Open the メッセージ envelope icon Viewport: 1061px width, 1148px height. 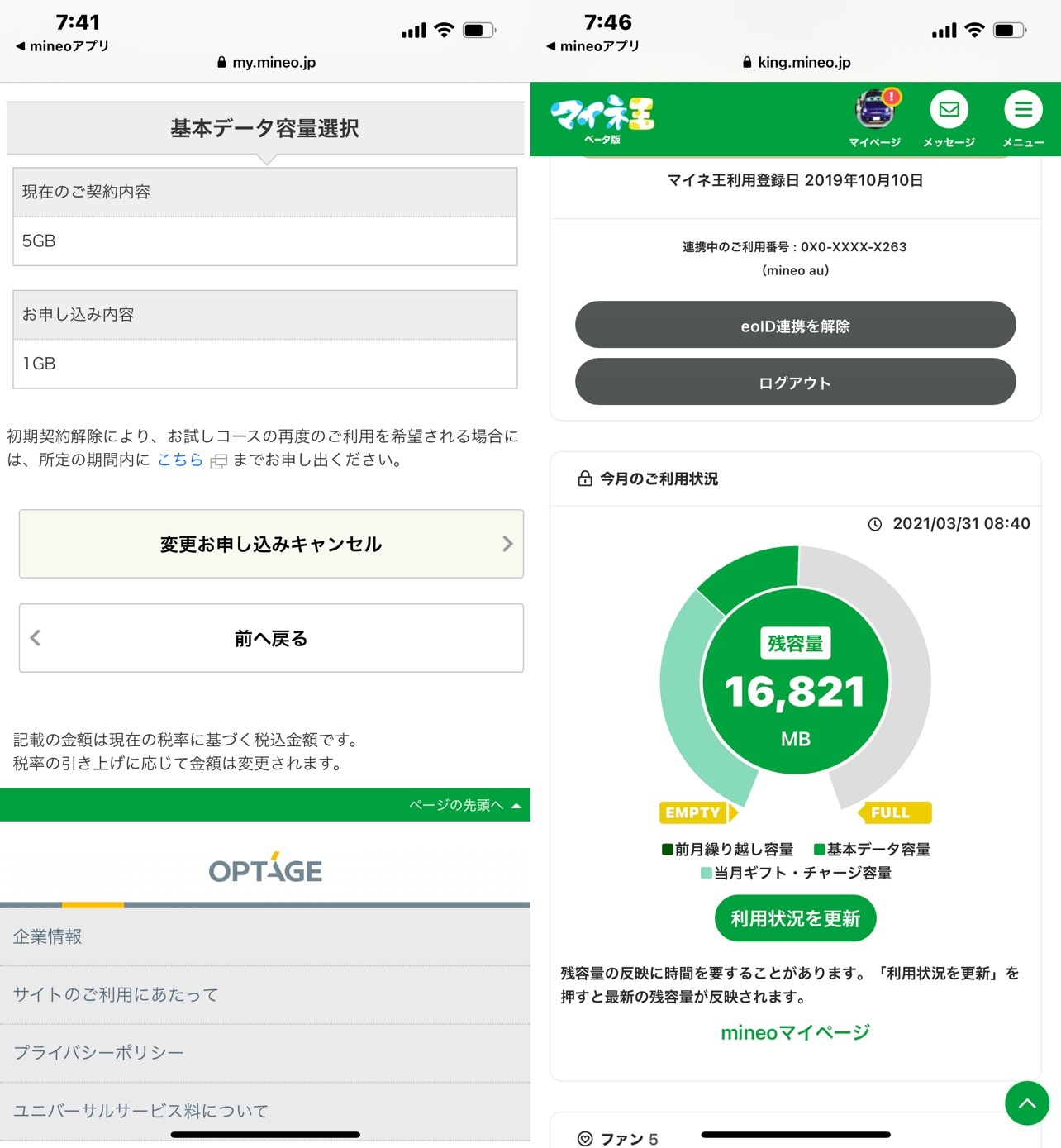[x=949, y=110]
